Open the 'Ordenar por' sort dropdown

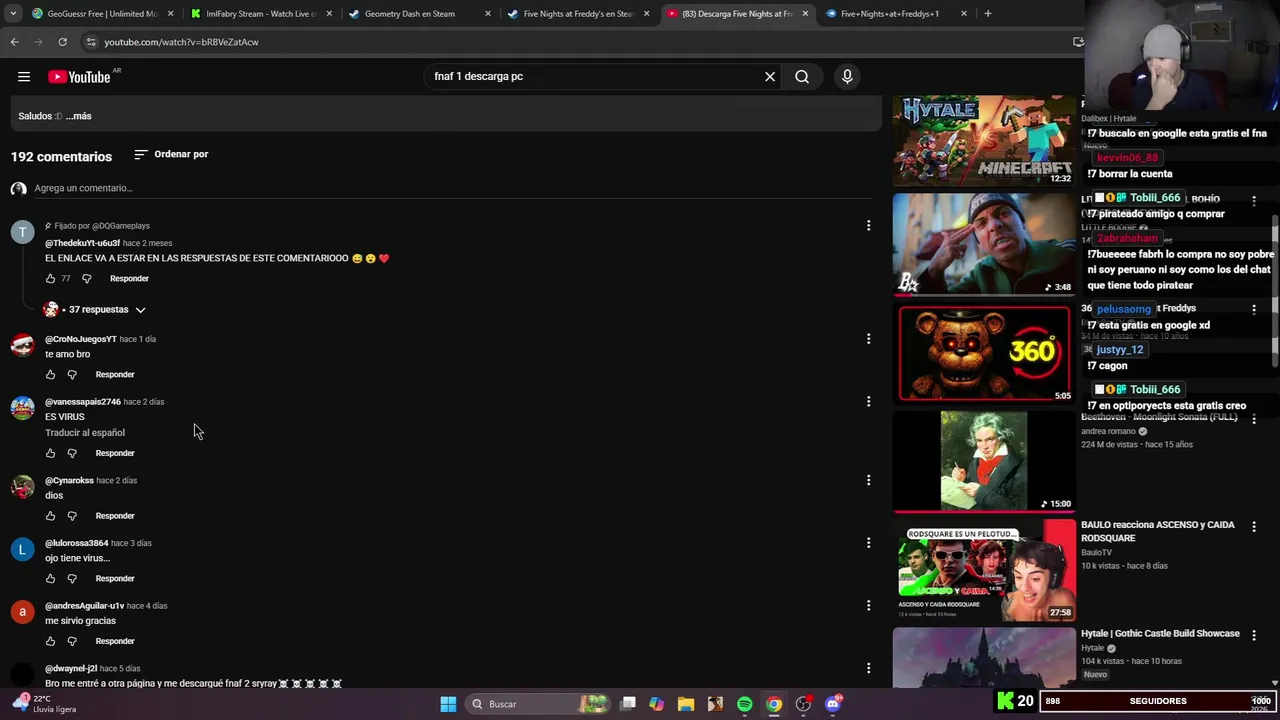(171, 154)
